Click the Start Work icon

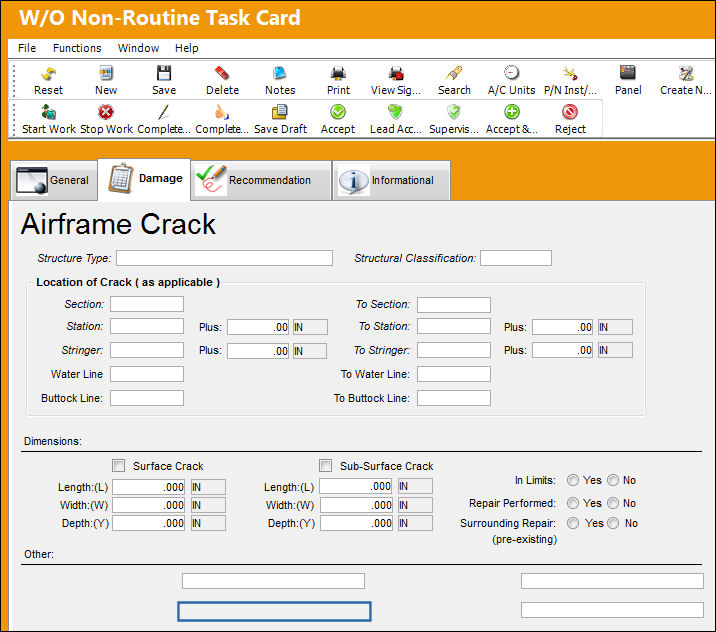pyautogui.click(x=48, y=112)
